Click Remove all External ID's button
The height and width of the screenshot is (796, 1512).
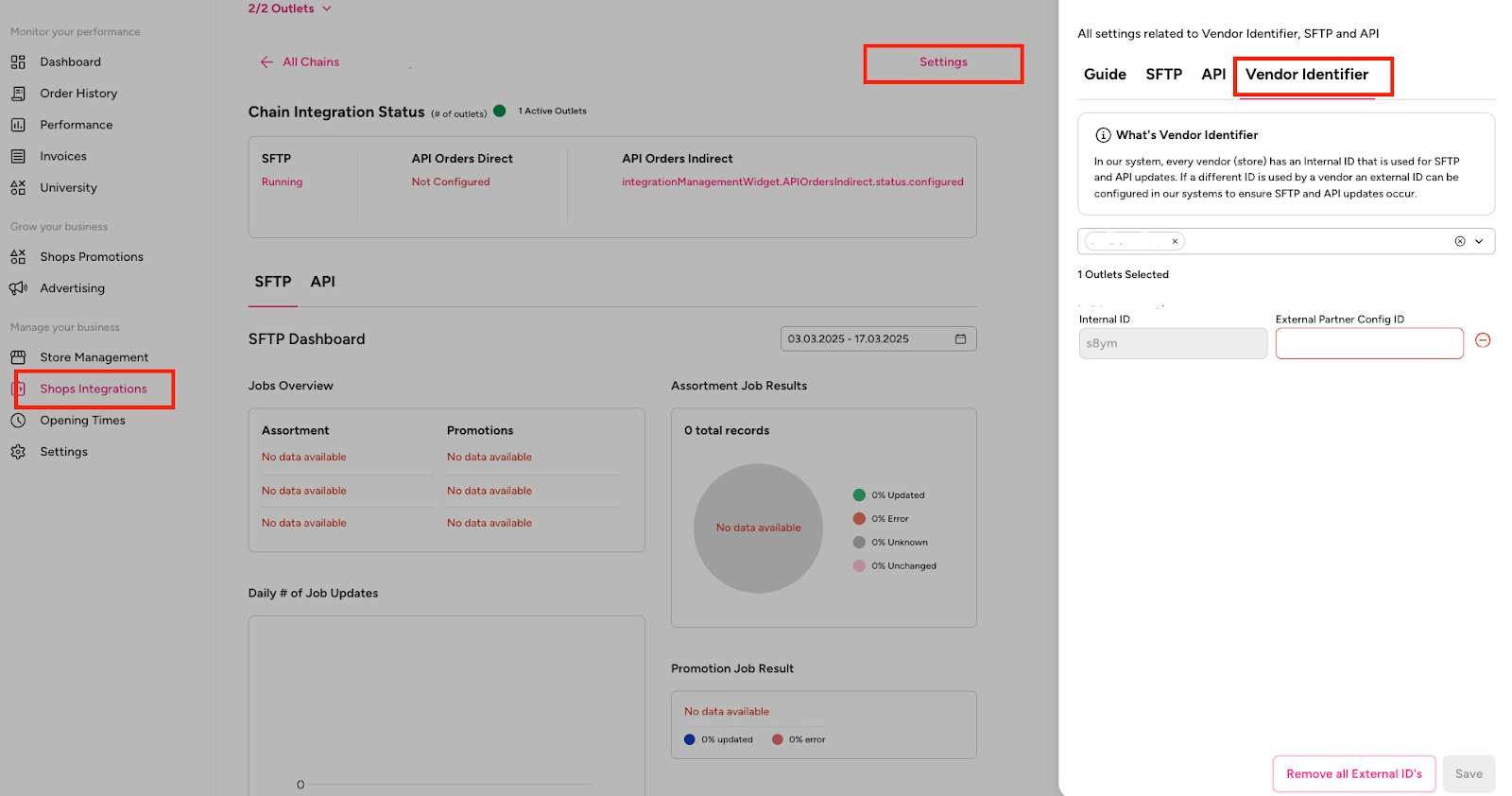tap(1353, 774)
